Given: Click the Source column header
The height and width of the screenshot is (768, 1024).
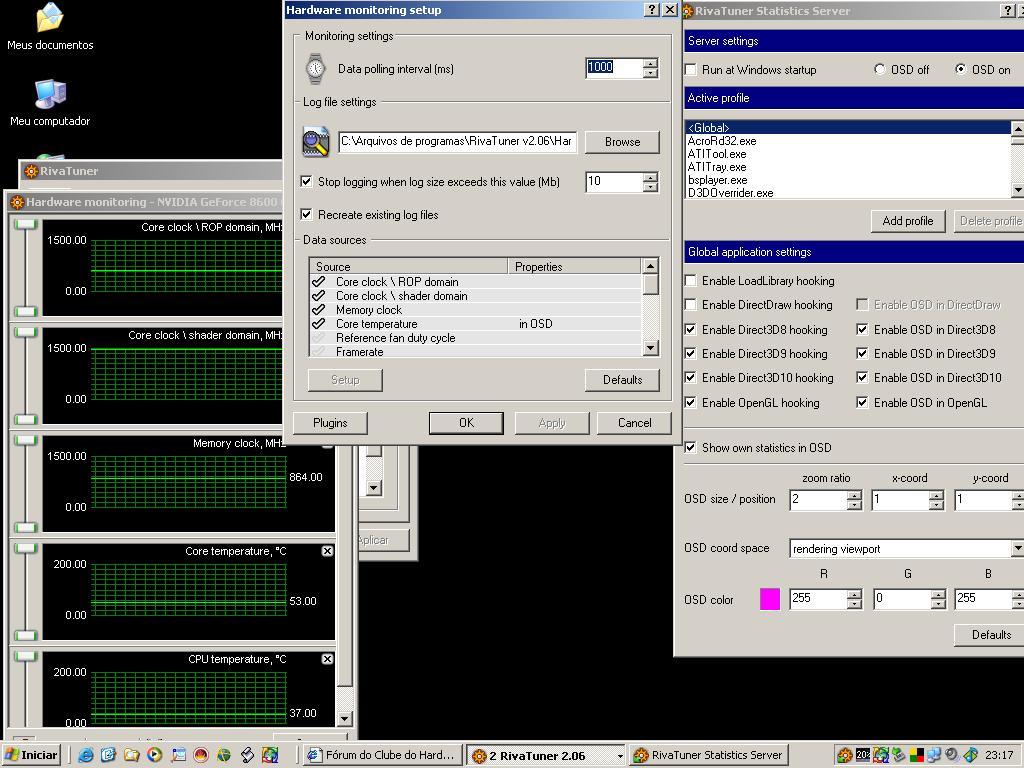Looking at the screenshot, I should click(409, 266).
